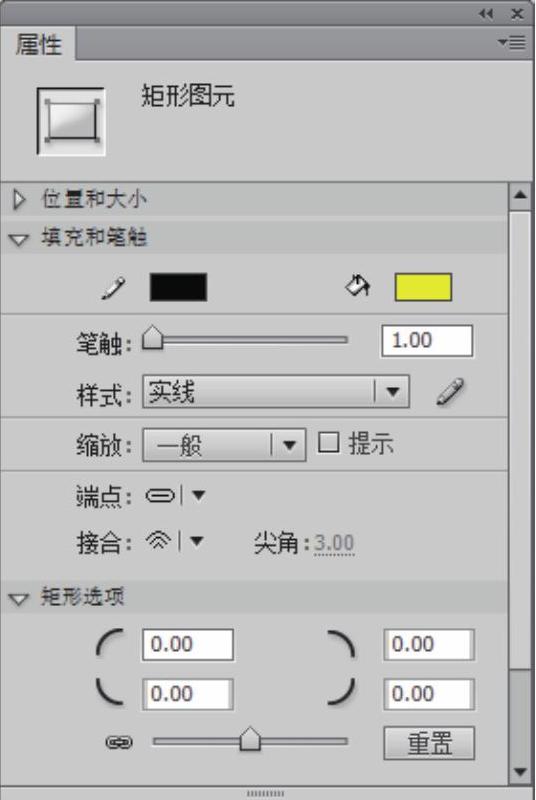Click the stroke width 1.00 input field
This screenshot has width=536, height=800.
pyautogui.click(x=427, y=340)
